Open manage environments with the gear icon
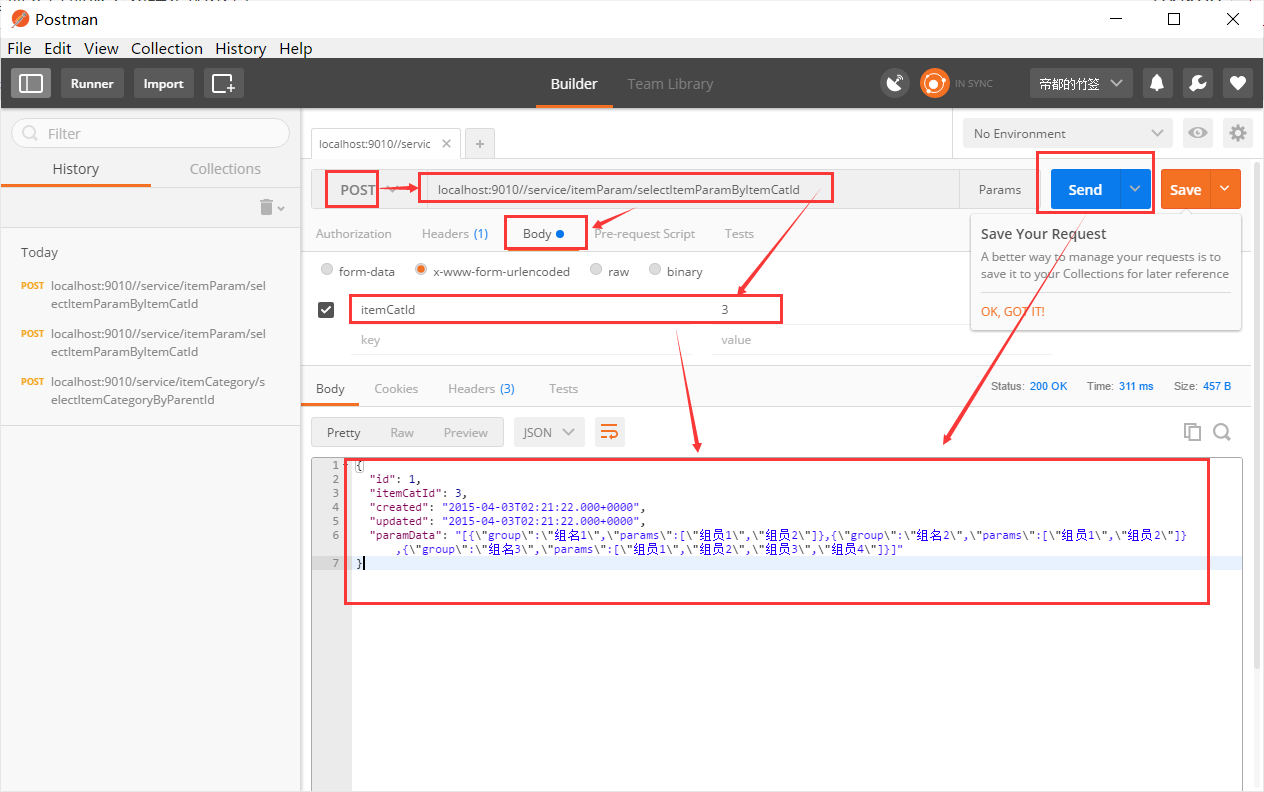The width and height of the screenshot is (1264, 792). tap(1238, 133)
